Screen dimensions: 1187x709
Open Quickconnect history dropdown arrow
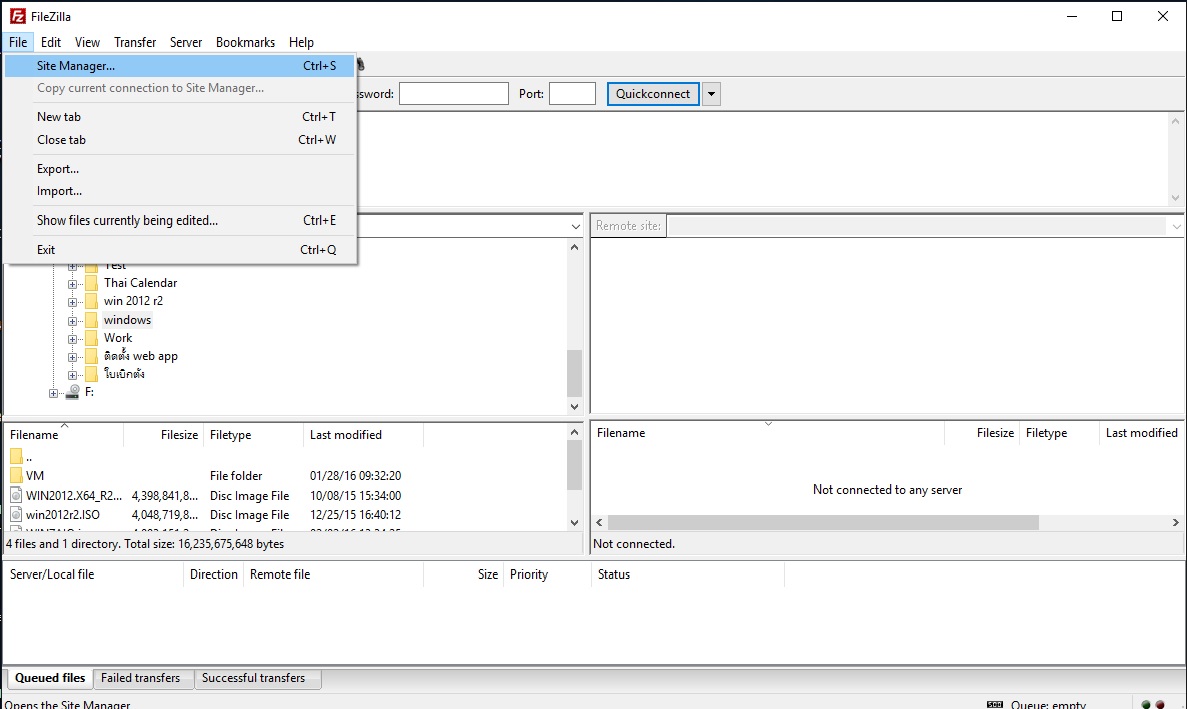point(711,94)
